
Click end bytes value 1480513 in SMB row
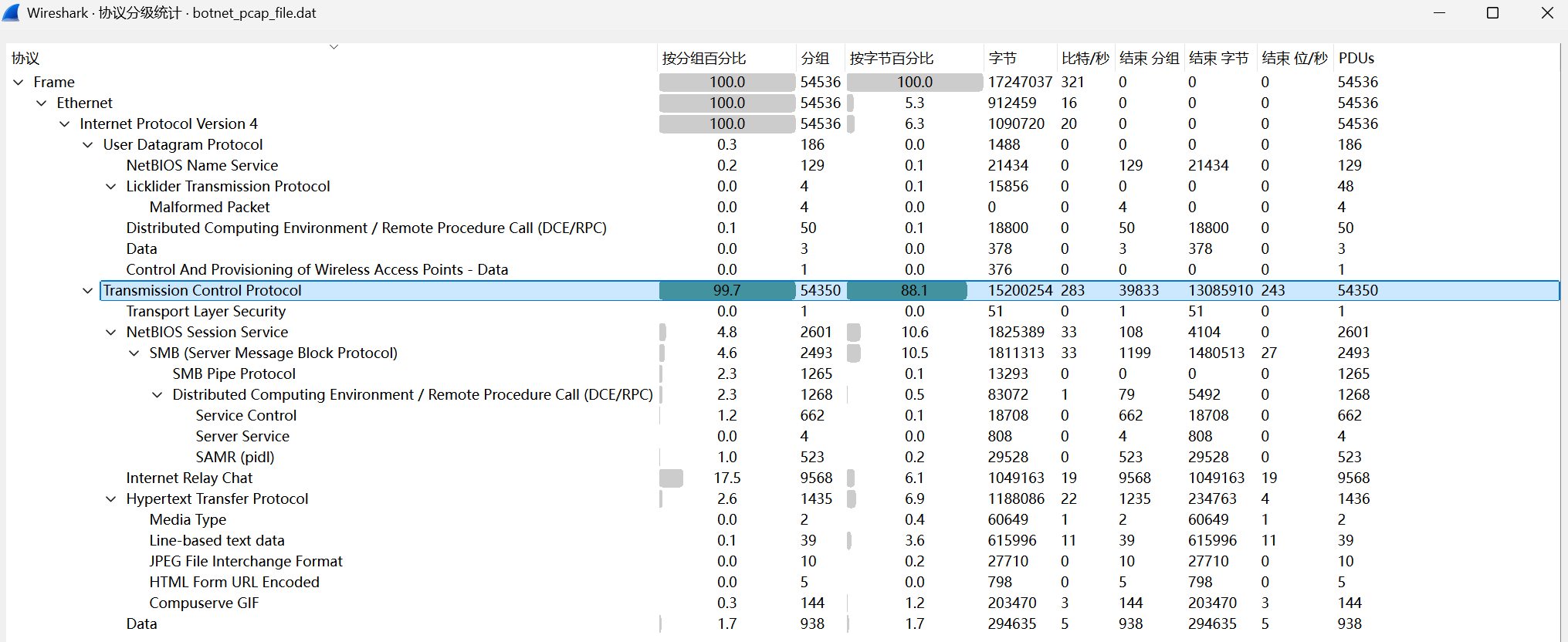1216,353
